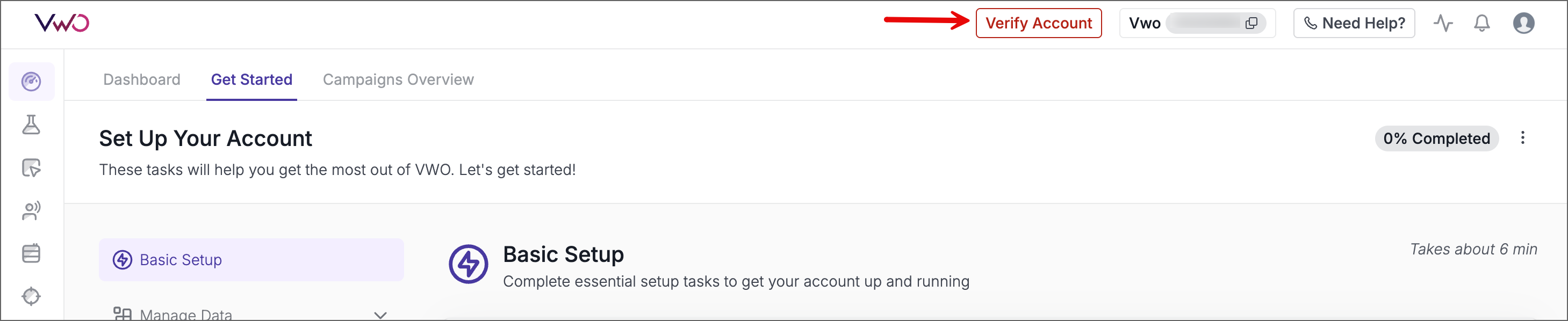Viewport: 1568px width, 321px height.
Task: Click the Need Help? button
Action: click(1354, 23)
